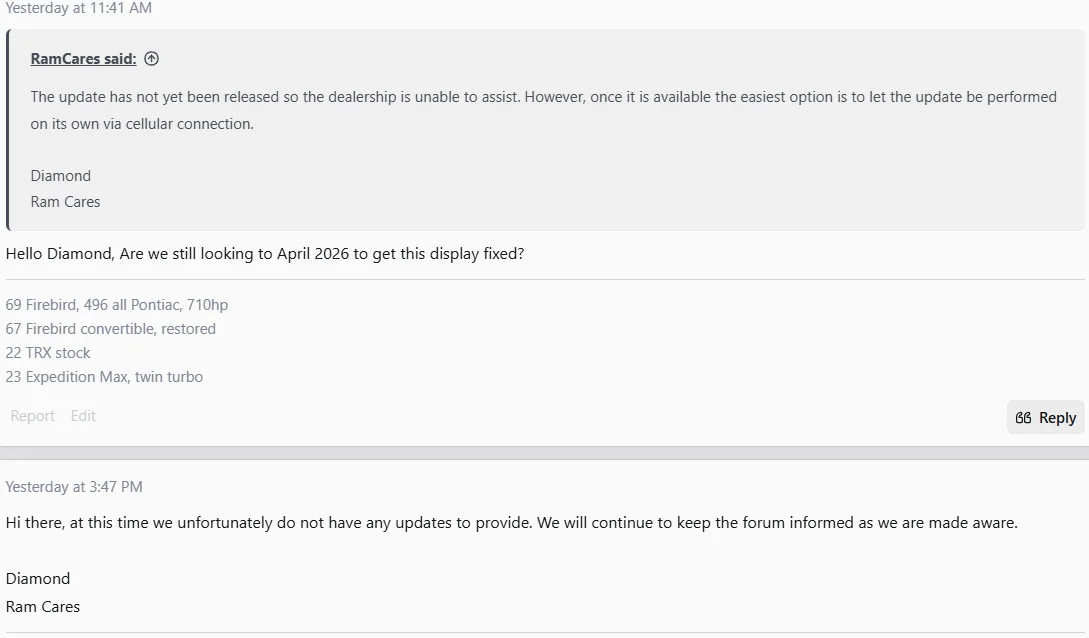
Task: Click "Diamond" inside the quoted block
Action: 61,176
